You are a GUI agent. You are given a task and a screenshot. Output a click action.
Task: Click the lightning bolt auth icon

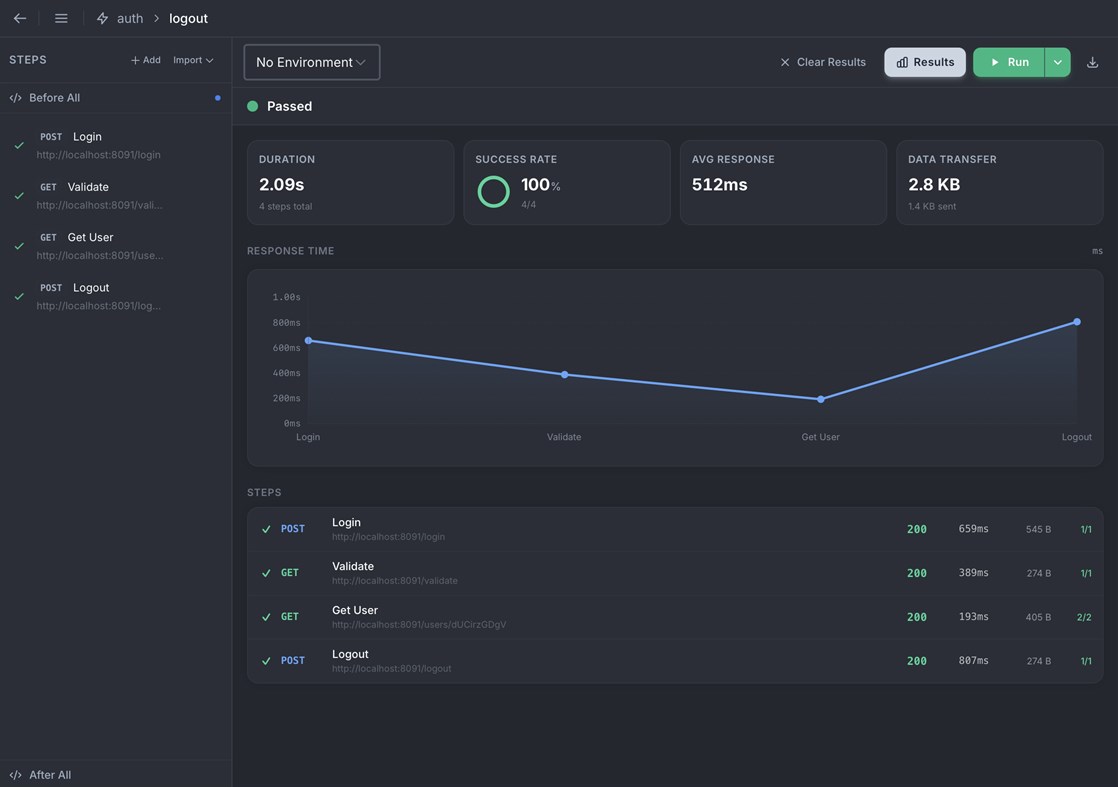tap(103, 19)
